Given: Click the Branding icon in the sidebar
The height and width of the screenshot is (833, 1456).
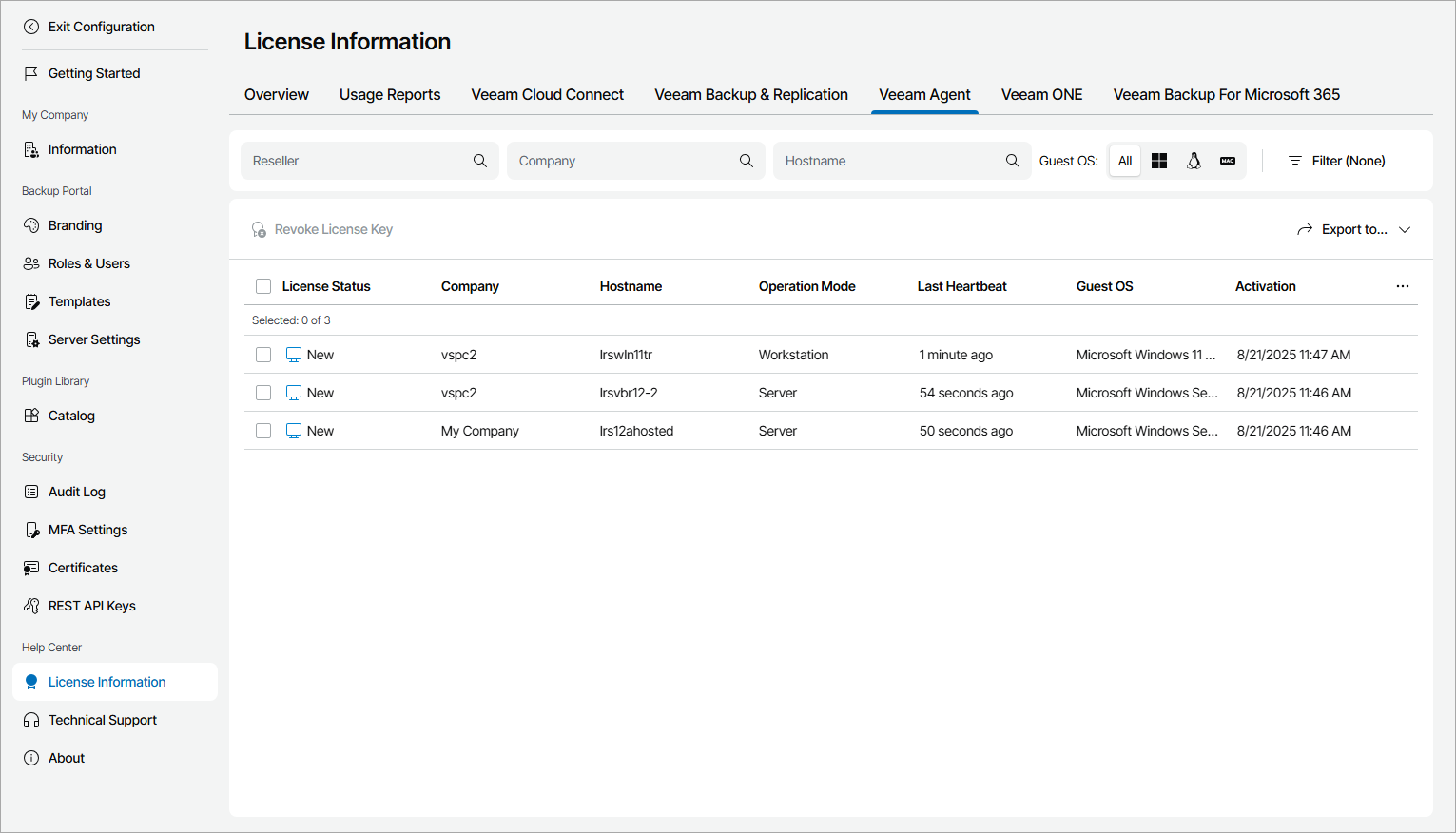Looking at the screenshot, I should (x=31, y=225).
